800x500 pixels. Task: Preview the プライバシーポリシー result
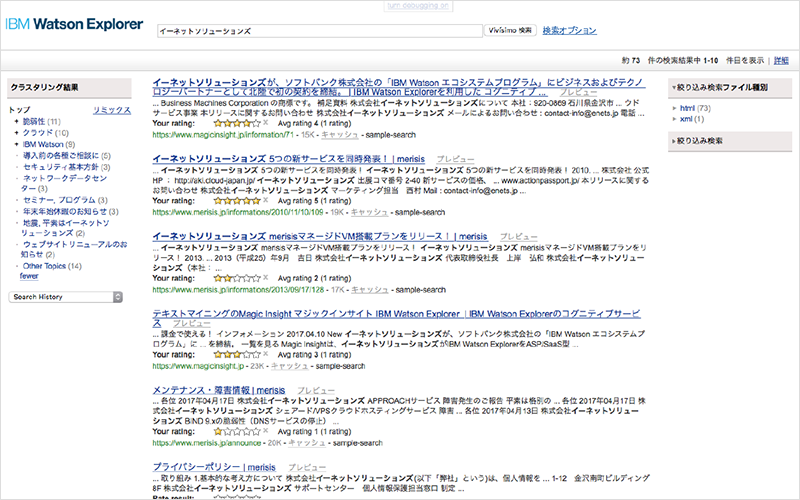point(307,467)
